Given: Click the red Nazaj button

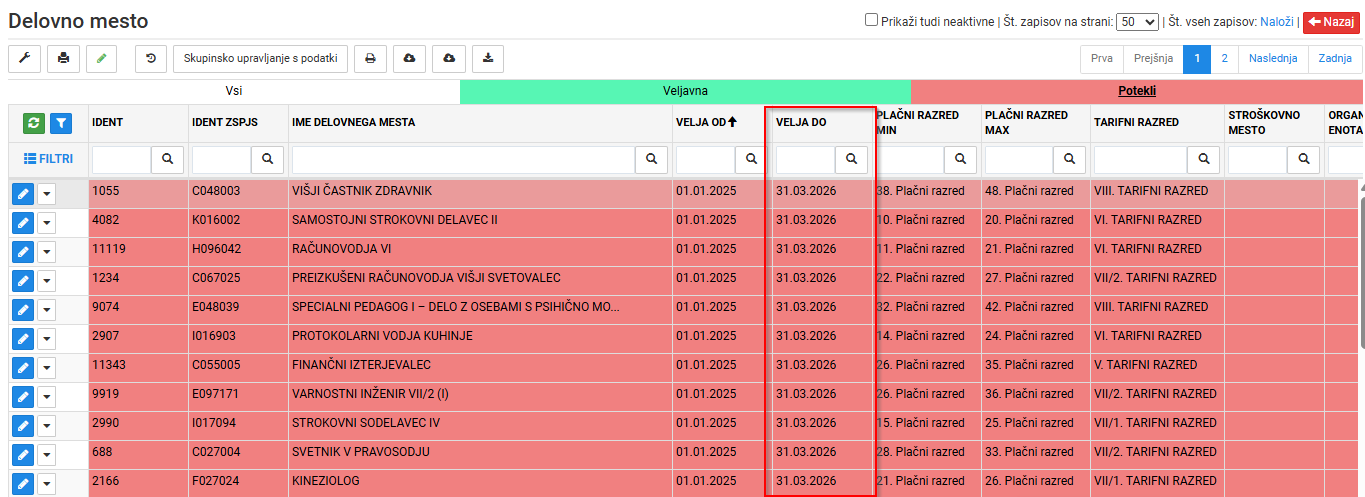Looking at the screenshot, I should click(x=1330, y=21).
